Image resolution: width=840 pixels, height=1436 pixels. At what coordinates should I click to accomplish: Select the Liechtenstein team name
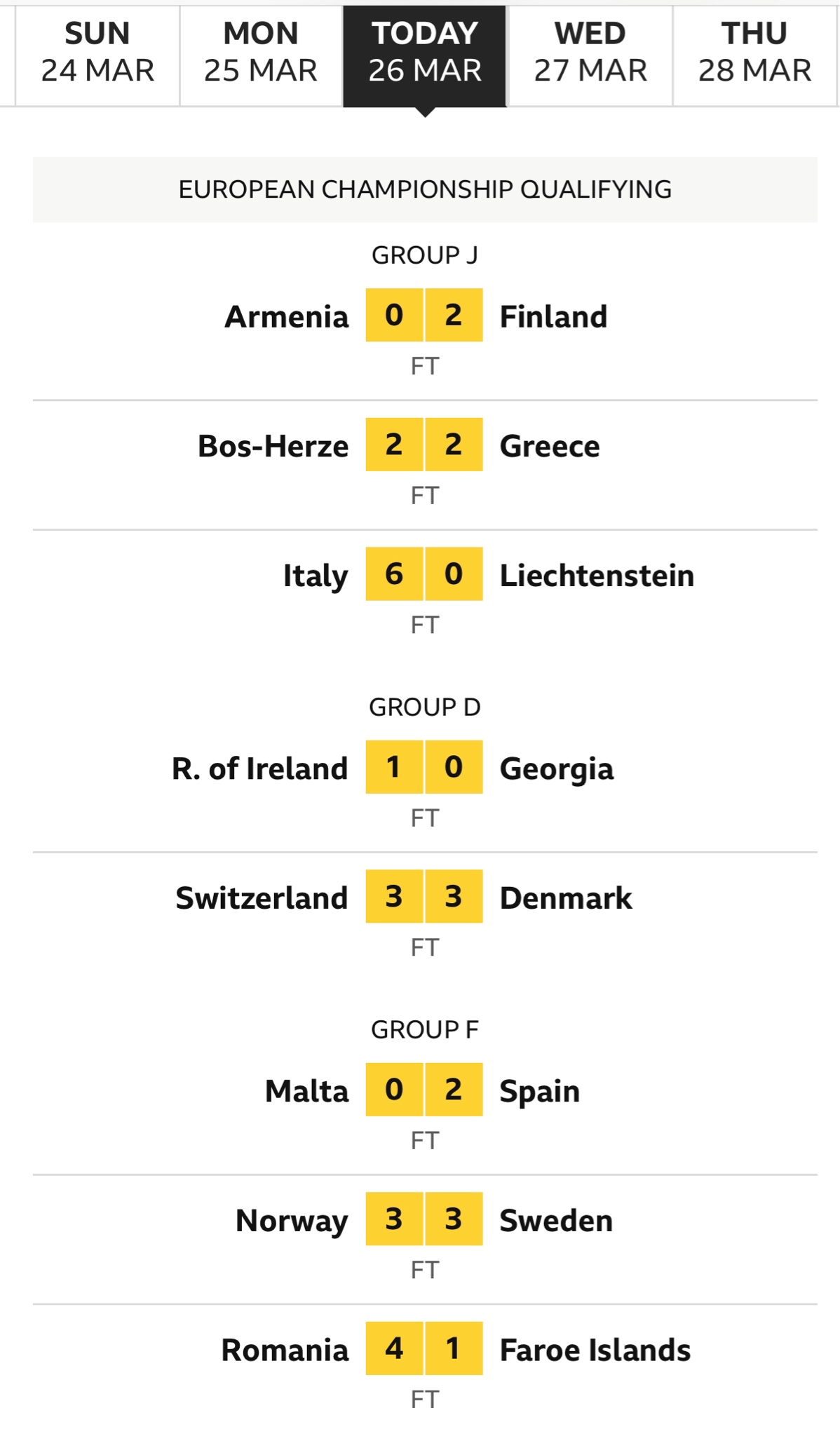click(597, 576)
